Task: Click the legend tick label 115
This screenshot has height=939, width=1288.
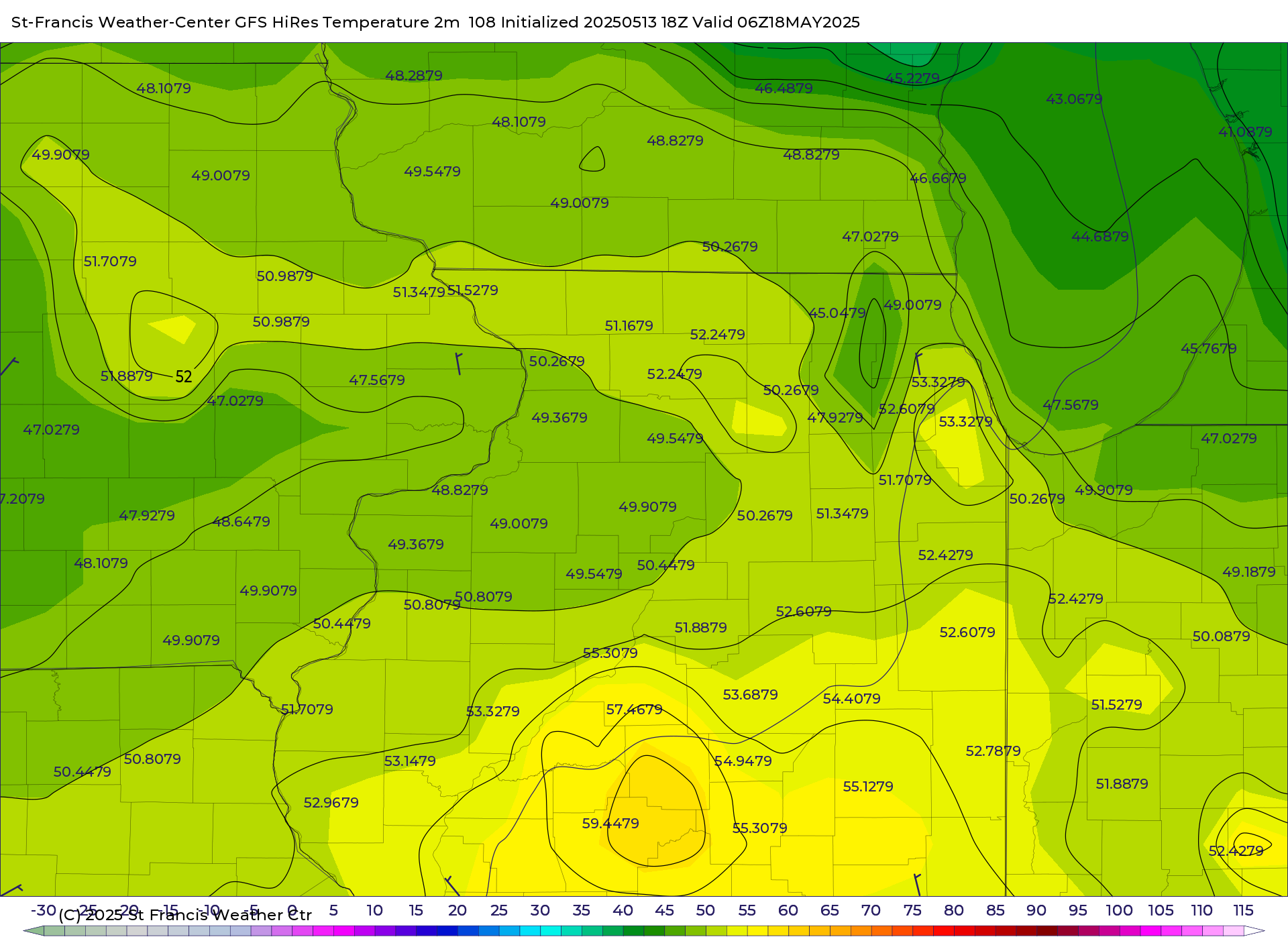Action: pos(1243,910)
